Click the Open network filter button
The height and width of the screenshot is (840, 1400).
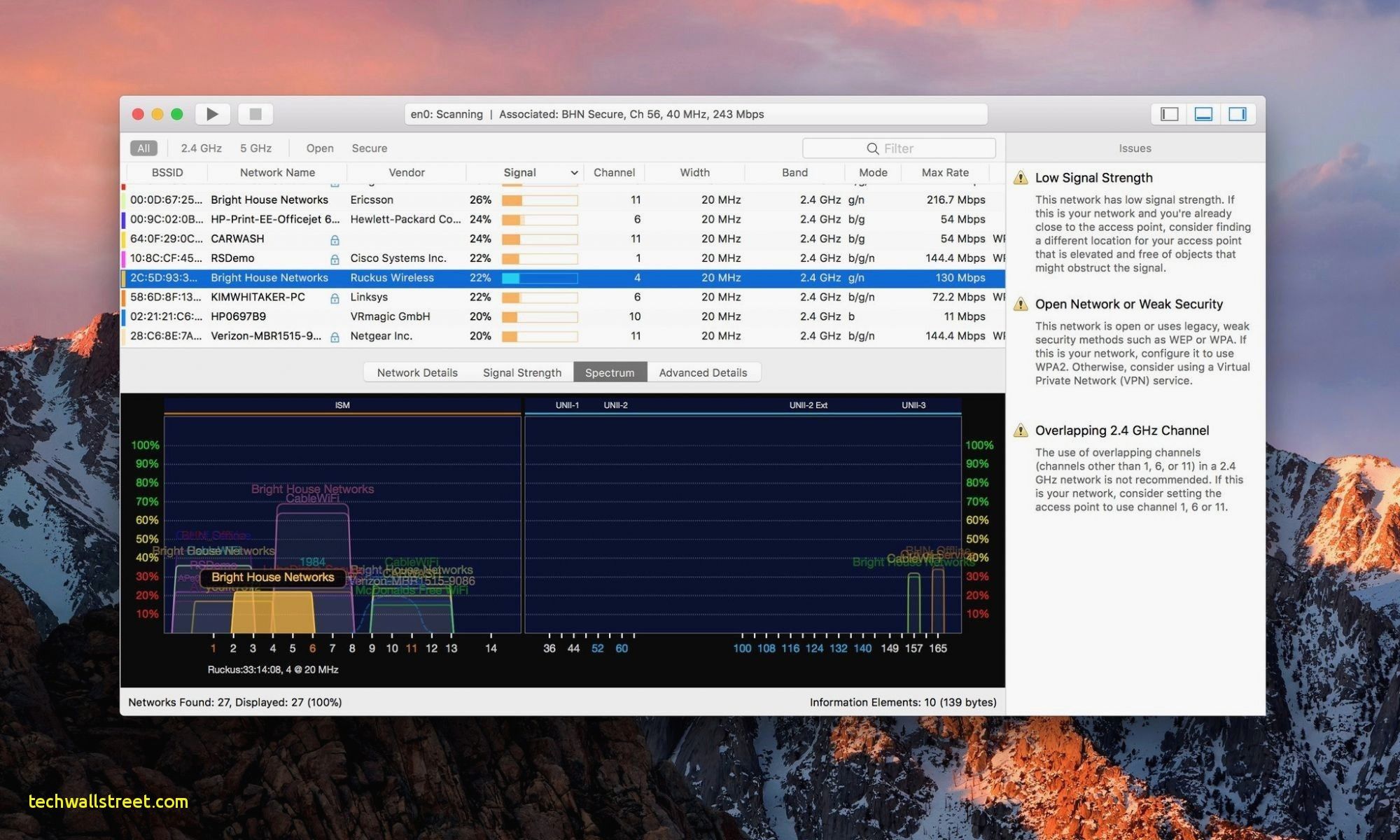click(x=320, y=148)
